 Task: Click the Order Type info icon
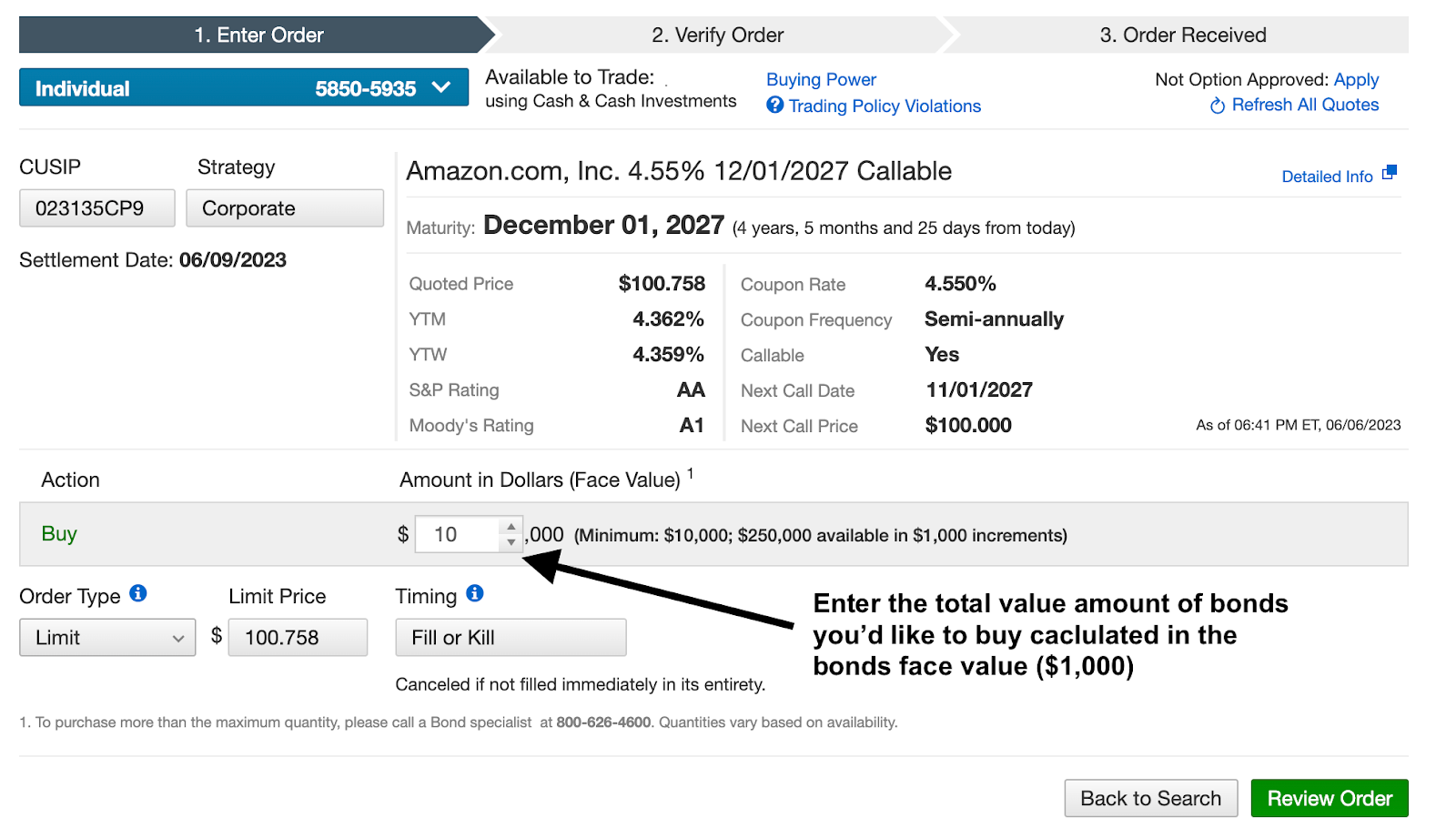[138, 593]
